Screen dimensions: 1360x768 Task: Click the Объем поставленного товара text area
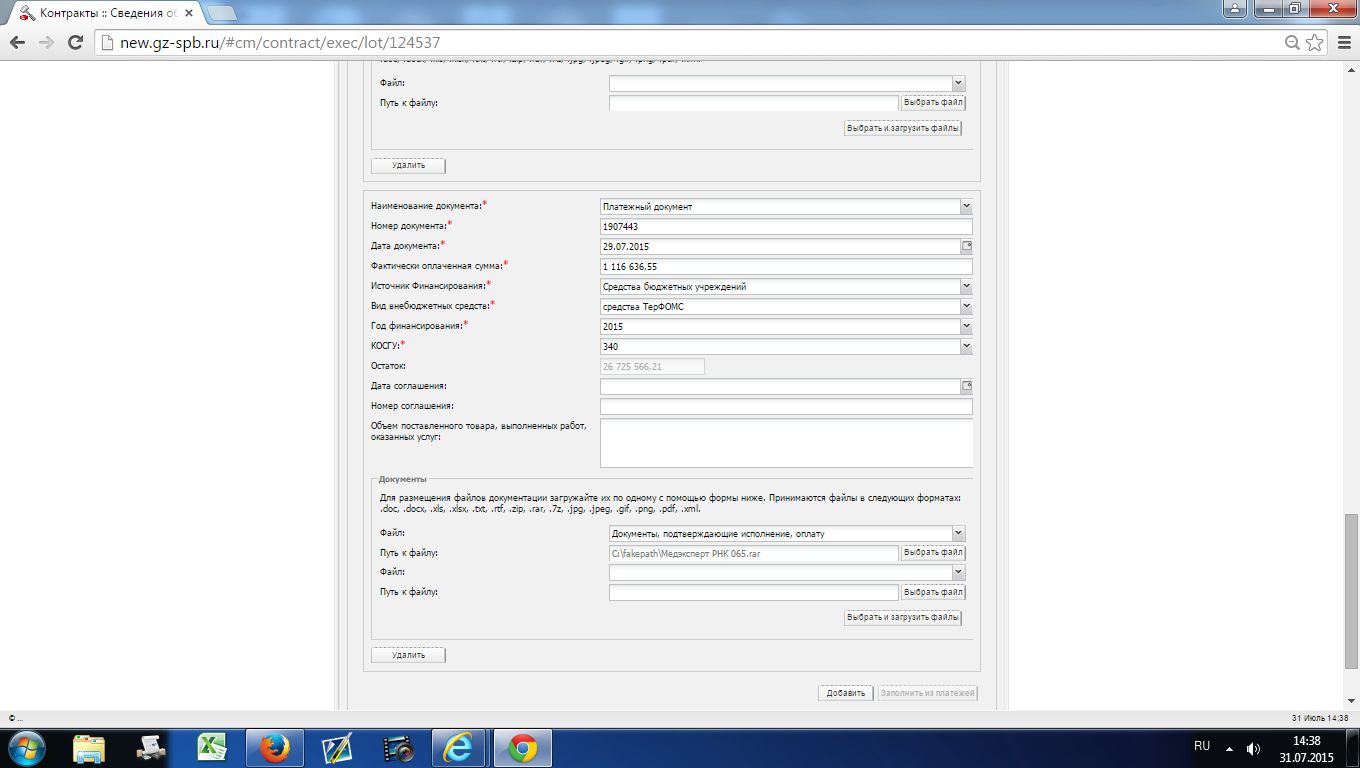tap(786, 443)
